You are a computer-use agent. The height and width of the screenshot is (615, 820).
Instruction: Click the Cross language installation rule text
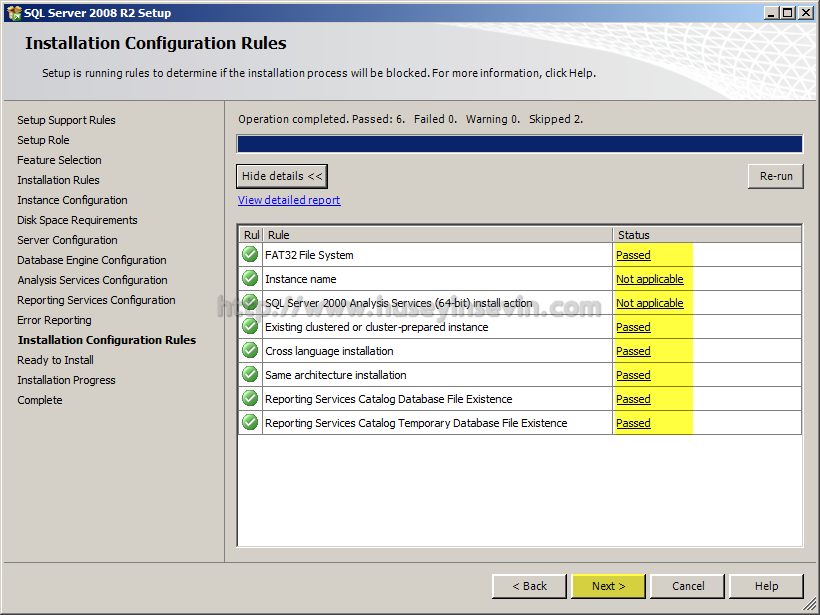click(x=329, y=351)
